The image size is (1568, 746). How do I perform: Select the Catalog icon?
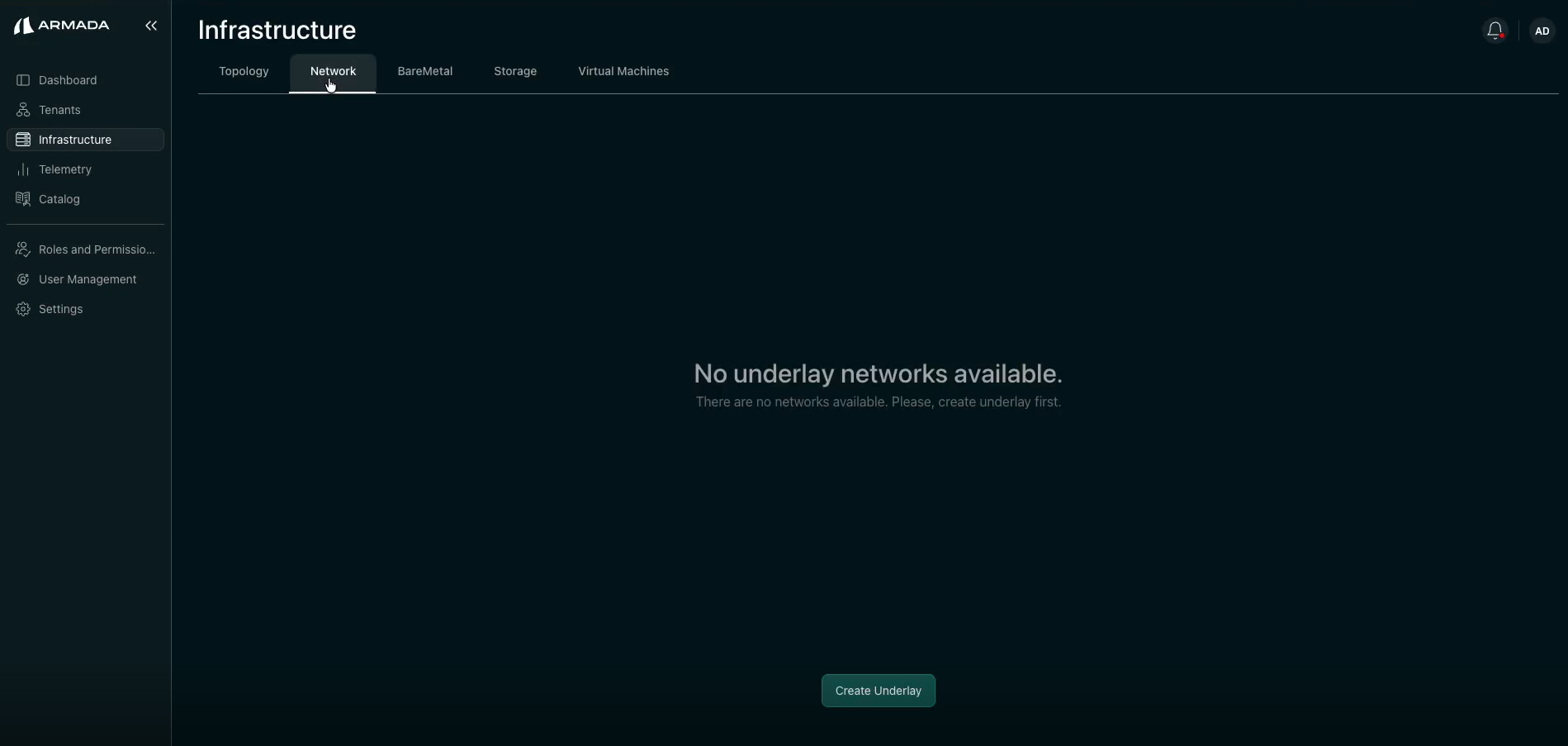[22, 199]
